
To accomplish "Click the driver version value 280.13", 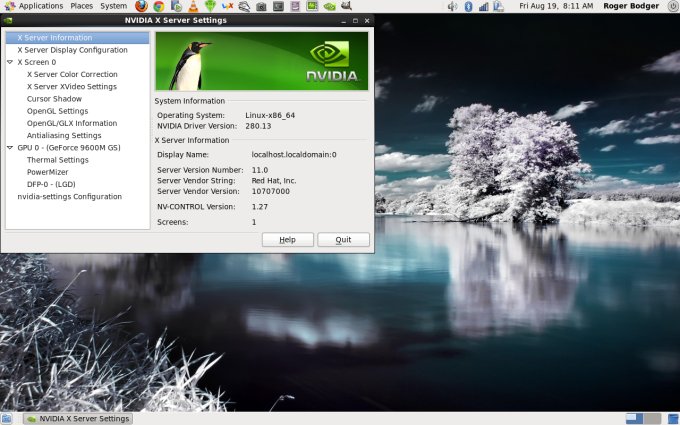I will click(x=258, y=126).
